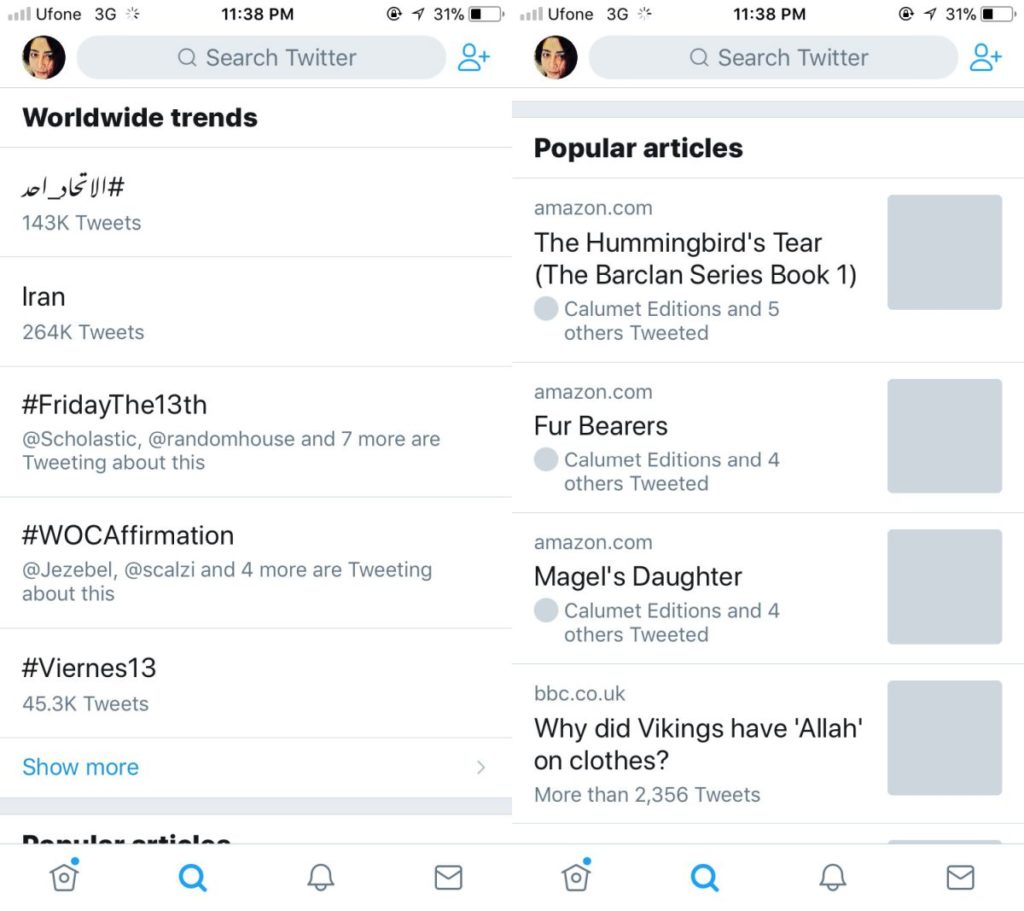
Task: Switch to the Messages tab on the right screen
Action: coord(960,876)
